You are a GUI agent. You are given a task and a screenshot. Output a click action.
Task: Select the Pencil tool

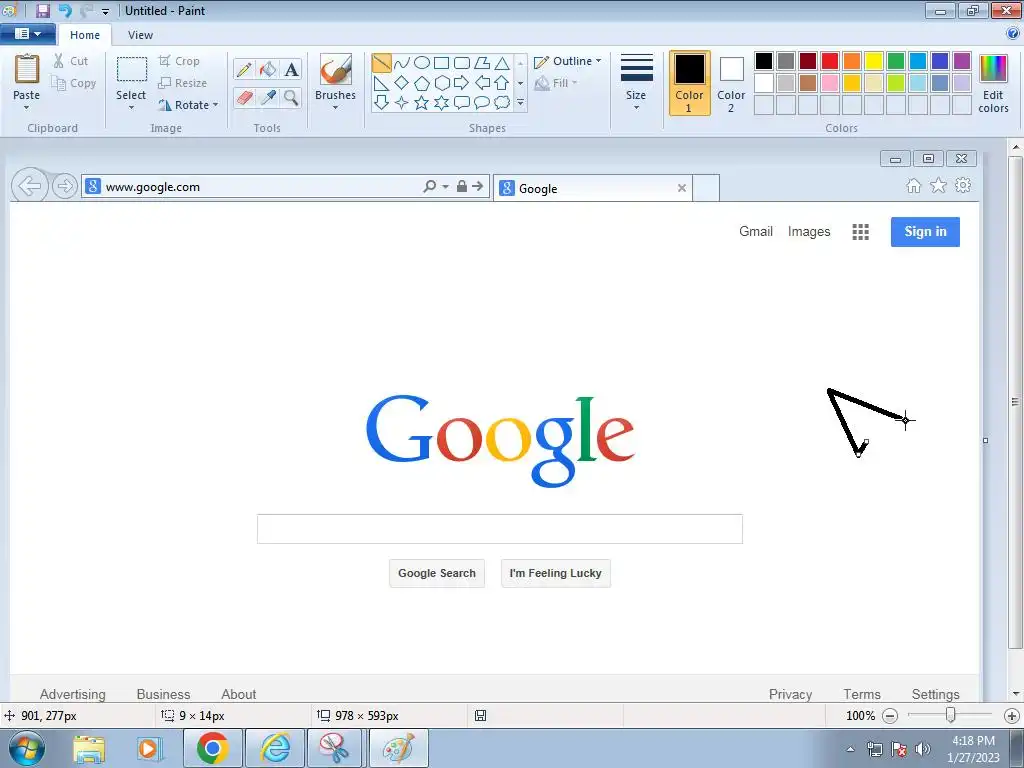click(x=244, y=70)
